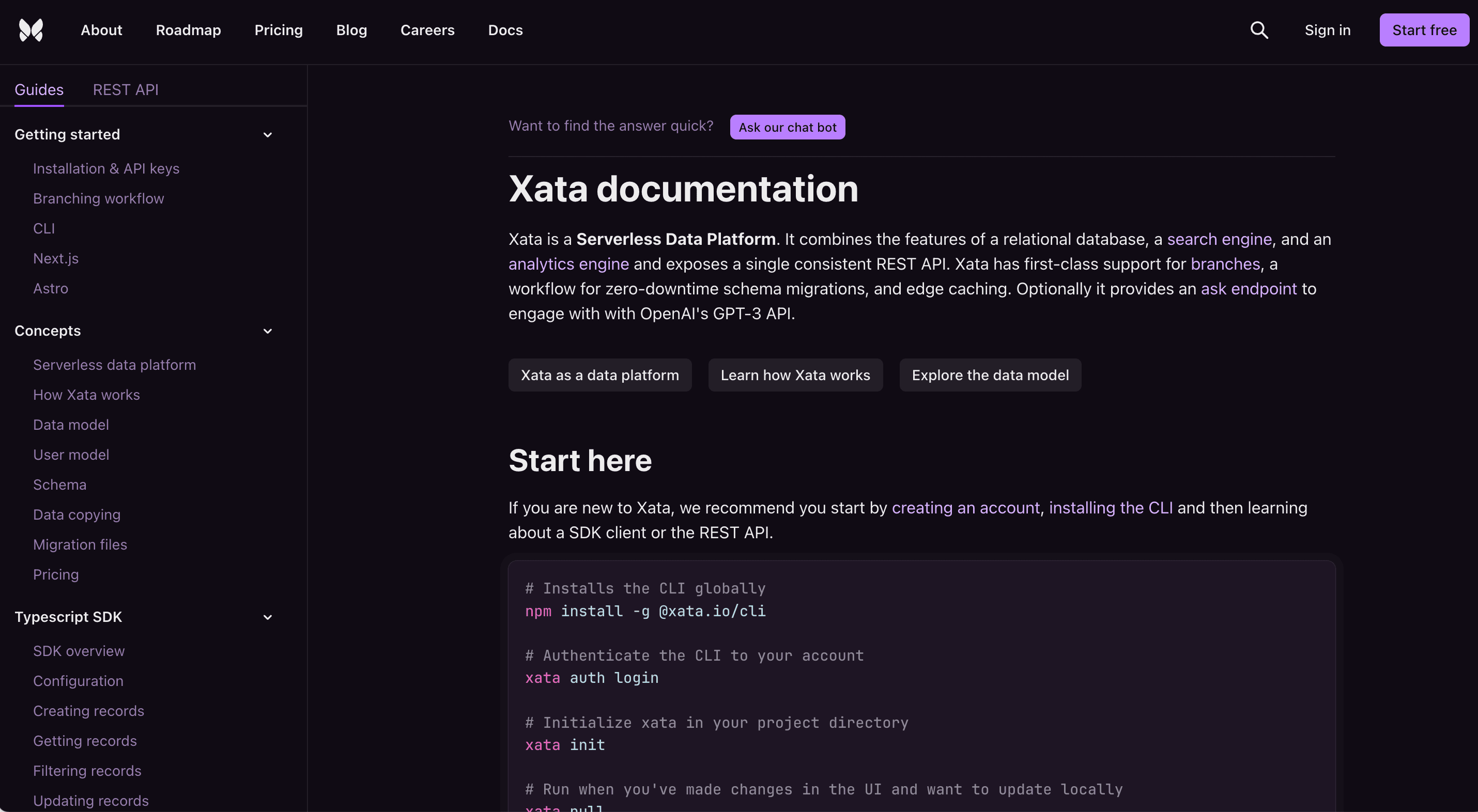Screen dimensions: 1478x812
Task: Click the Start free button
Action: 1424,30
